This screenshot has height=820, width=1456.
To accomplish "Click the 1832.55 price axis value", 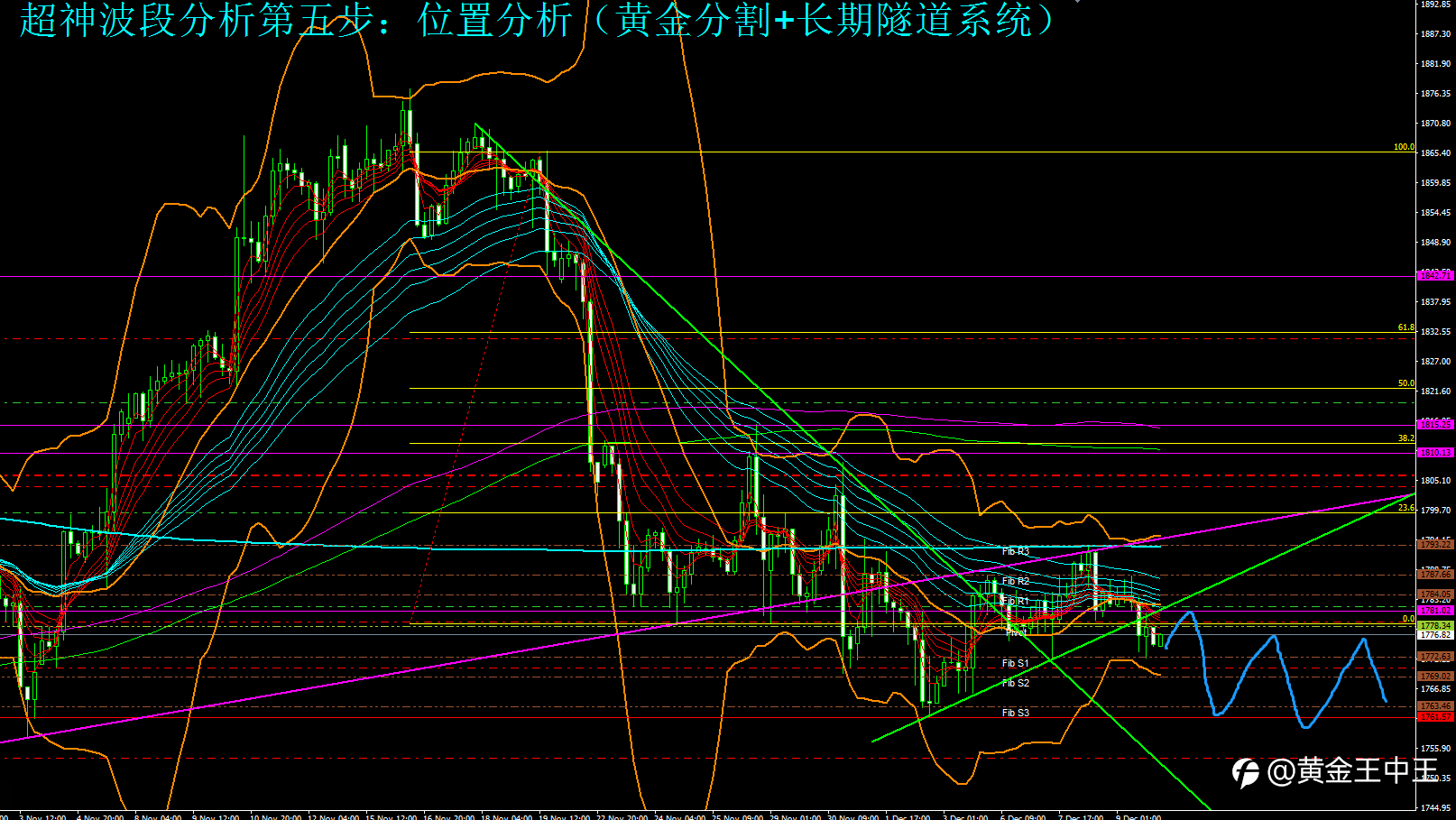I will [x=1435, y=332].
